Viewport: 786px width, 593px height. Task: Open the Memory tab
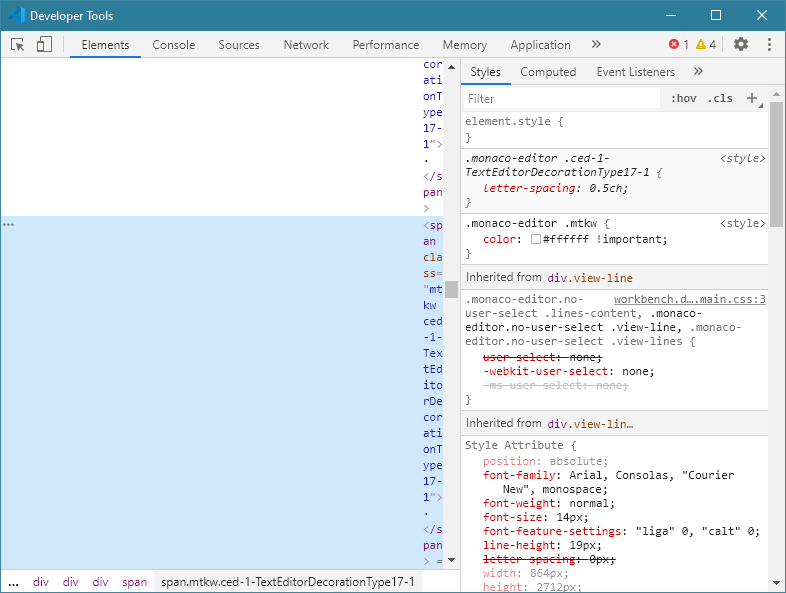coord(464,45)
